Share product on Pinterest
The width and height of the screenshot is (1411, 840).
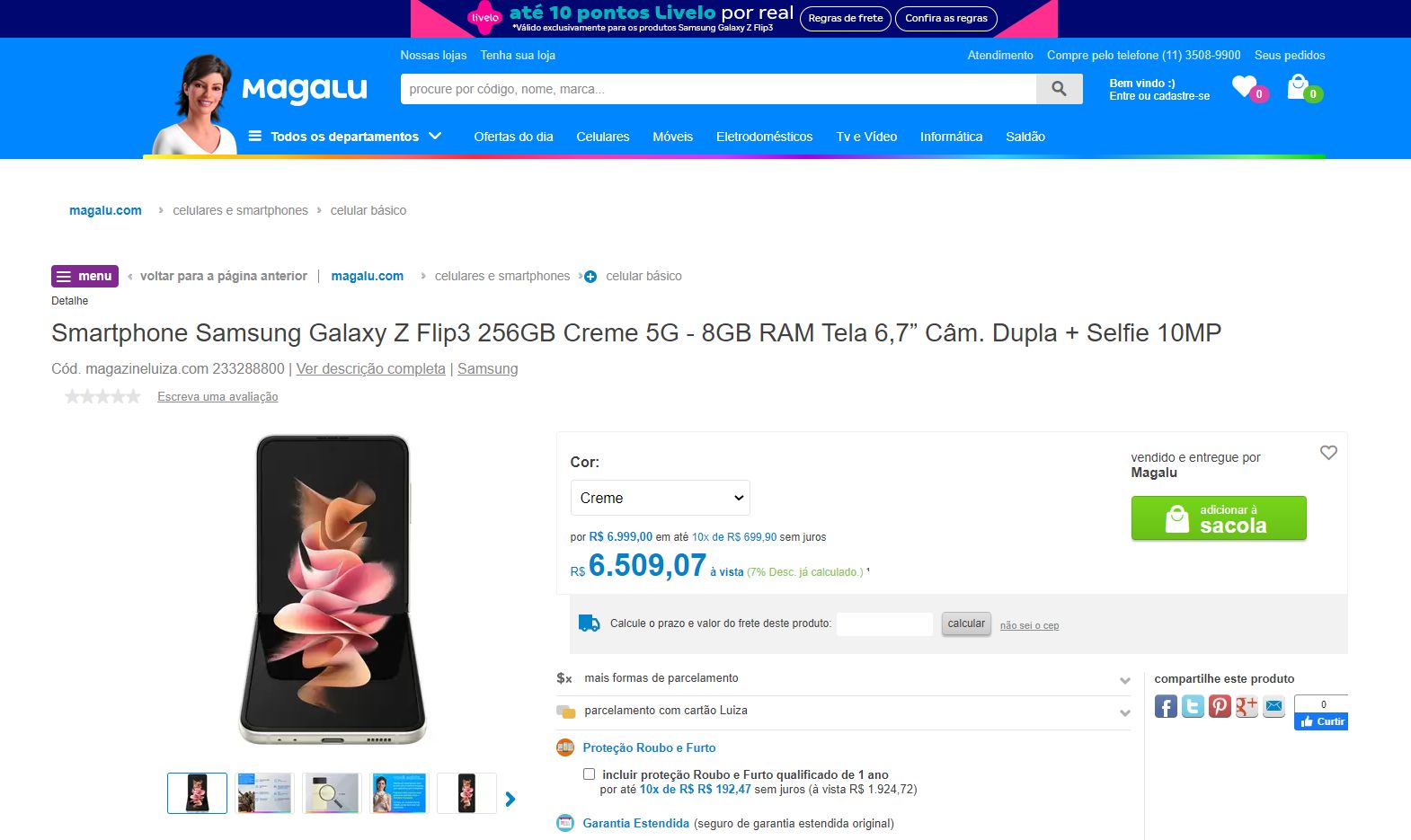(x=1220, y=707)
